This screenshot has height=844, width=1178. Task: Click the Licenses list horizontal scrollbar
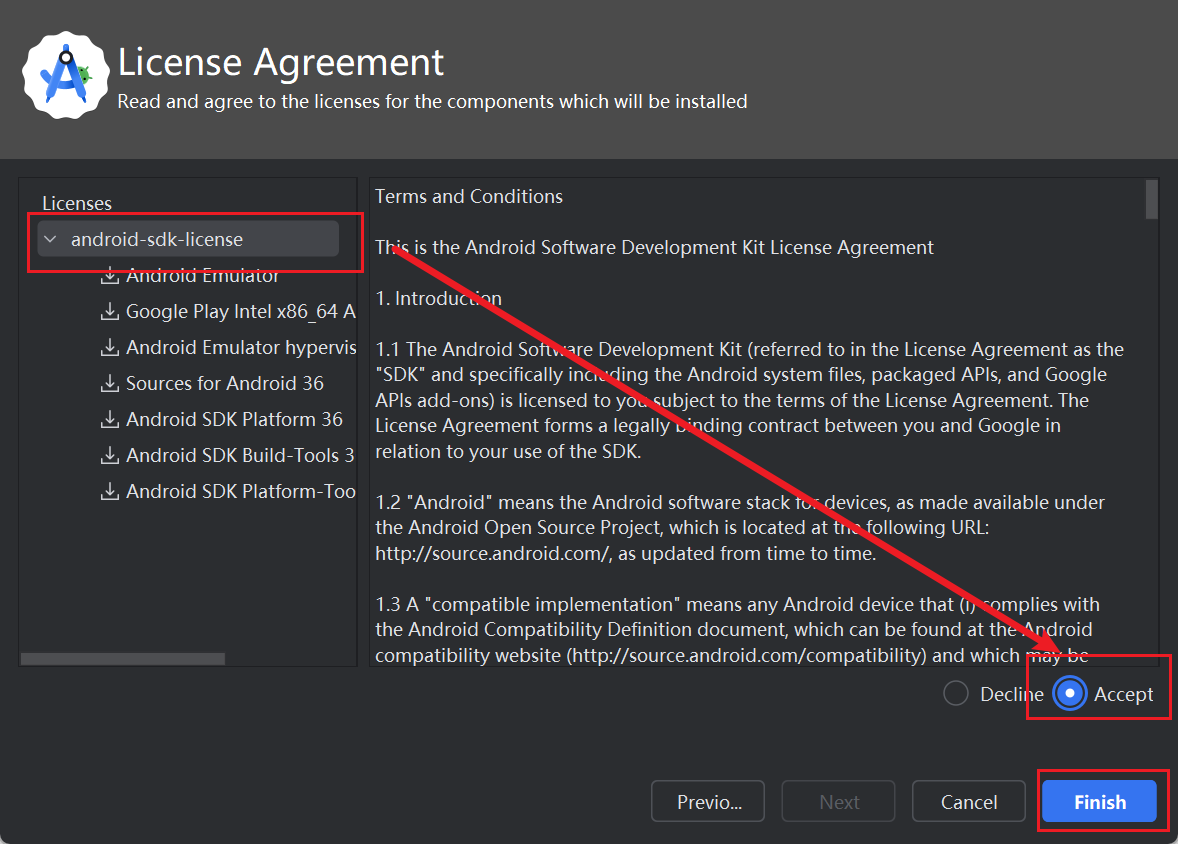123,659
